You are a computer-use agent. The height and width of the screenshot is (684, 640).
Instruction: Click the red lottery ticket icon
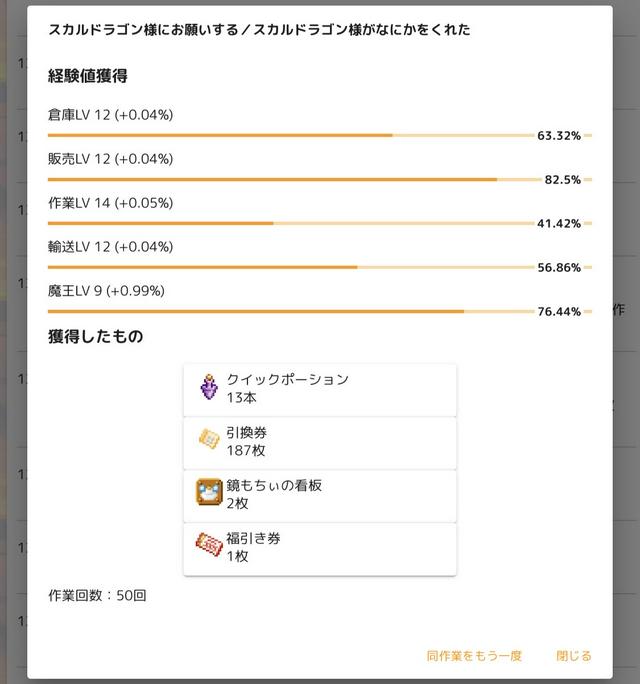pos(209,547)
